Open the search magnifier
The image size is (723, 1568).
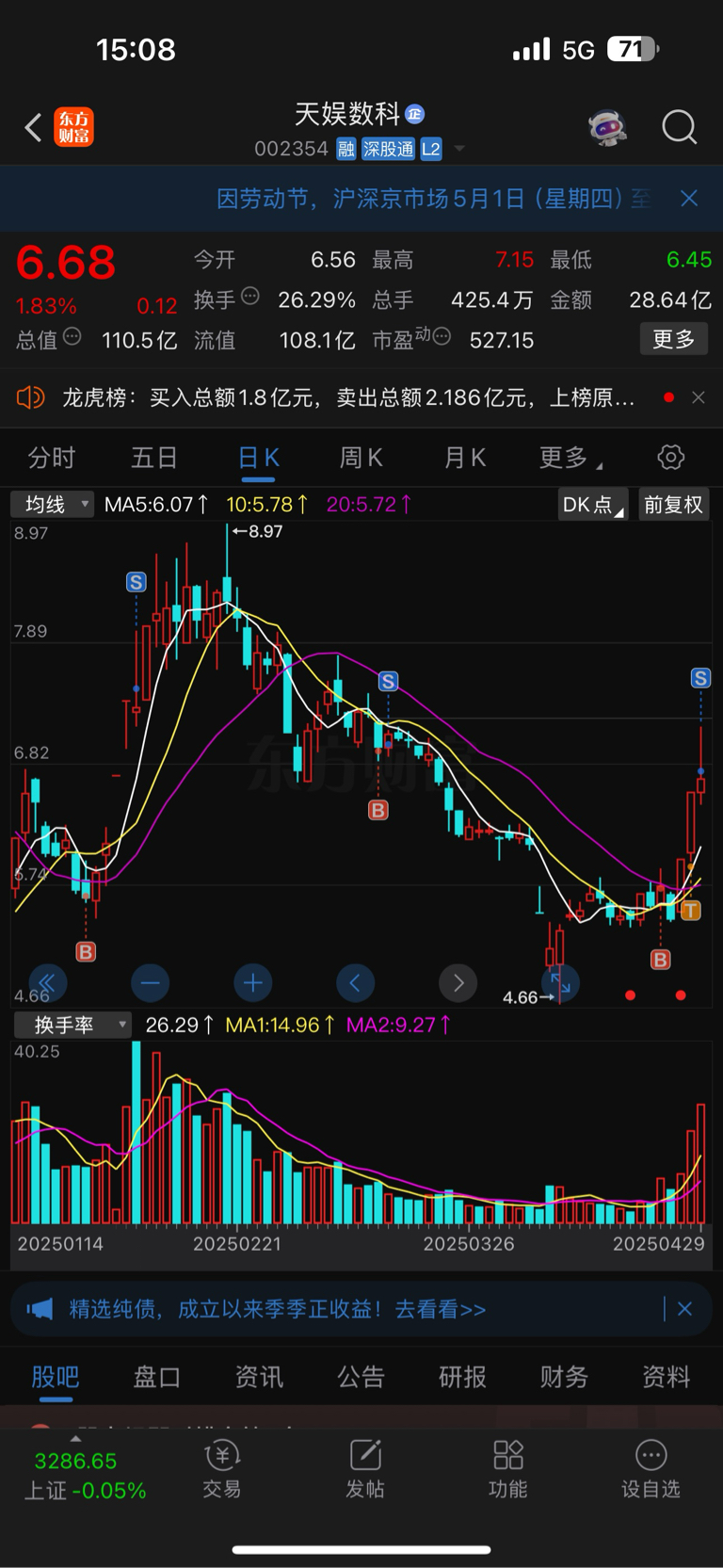[679, 127]
